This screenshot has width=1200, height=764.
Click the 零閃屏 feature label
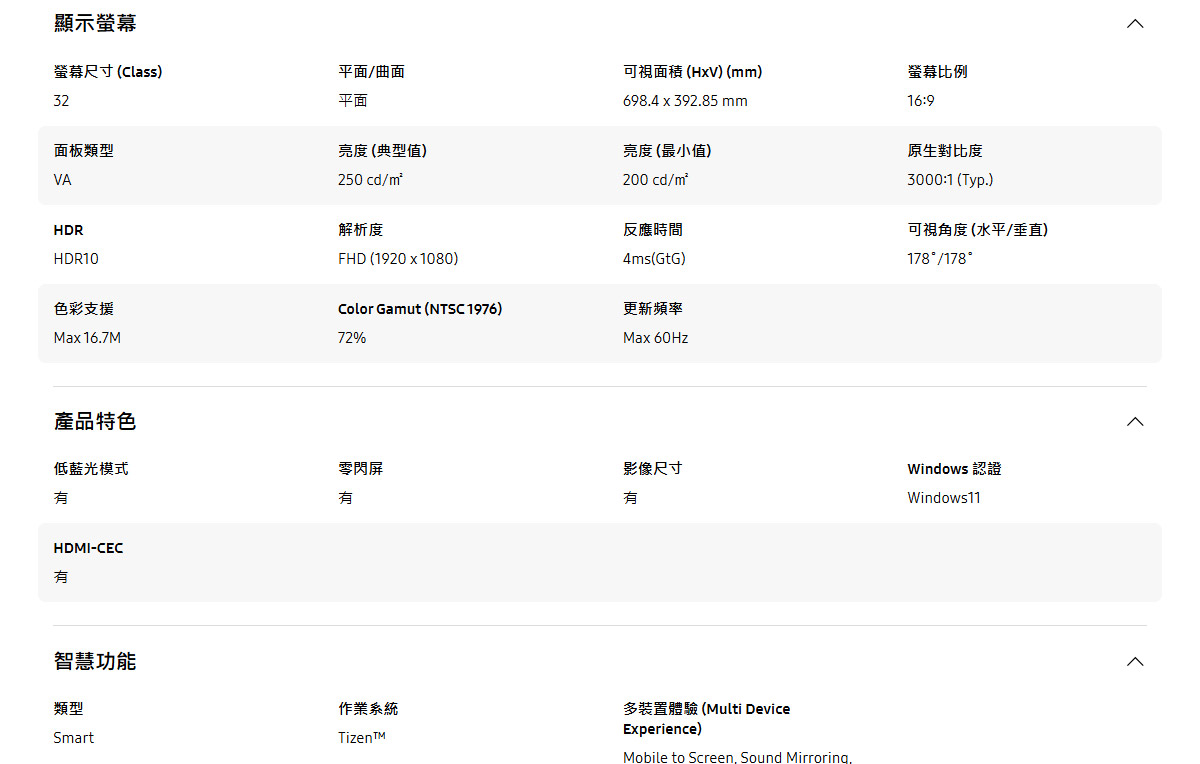(x=353, y=468)
